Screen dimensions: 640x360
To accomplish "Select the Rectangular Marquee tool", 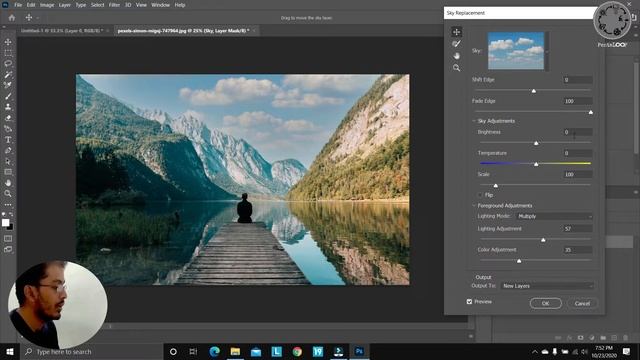I will [8, 53].
